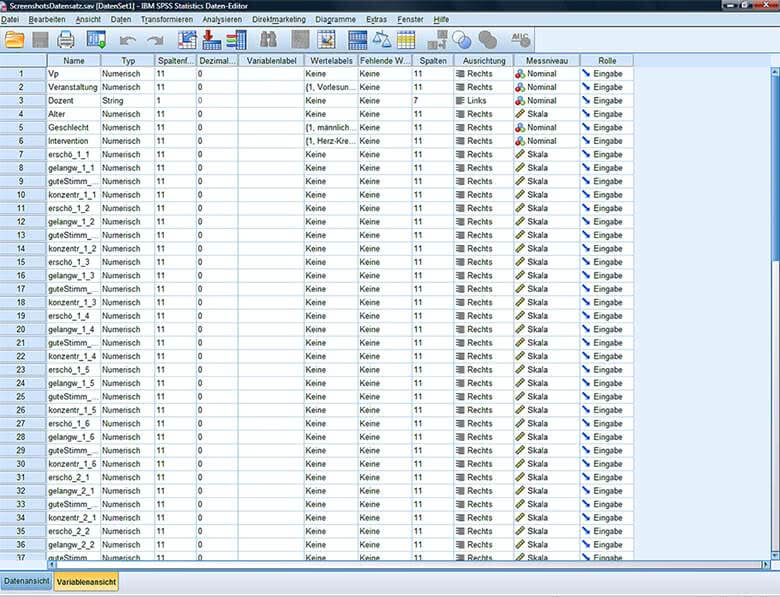Click the String type cell for Dozent
The height and width of the screenshot is (597, 780).
click(x=128, y=100)
